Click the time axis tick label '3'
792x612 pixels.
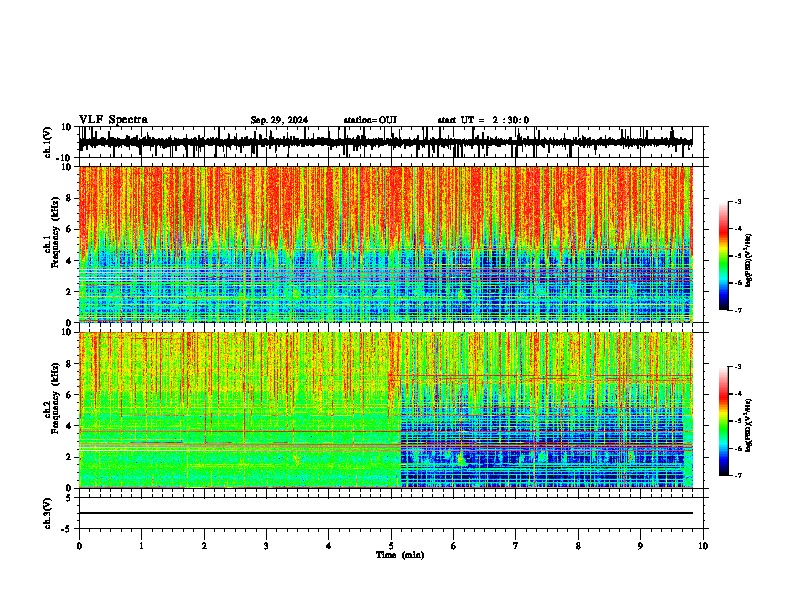coord(266,546)
